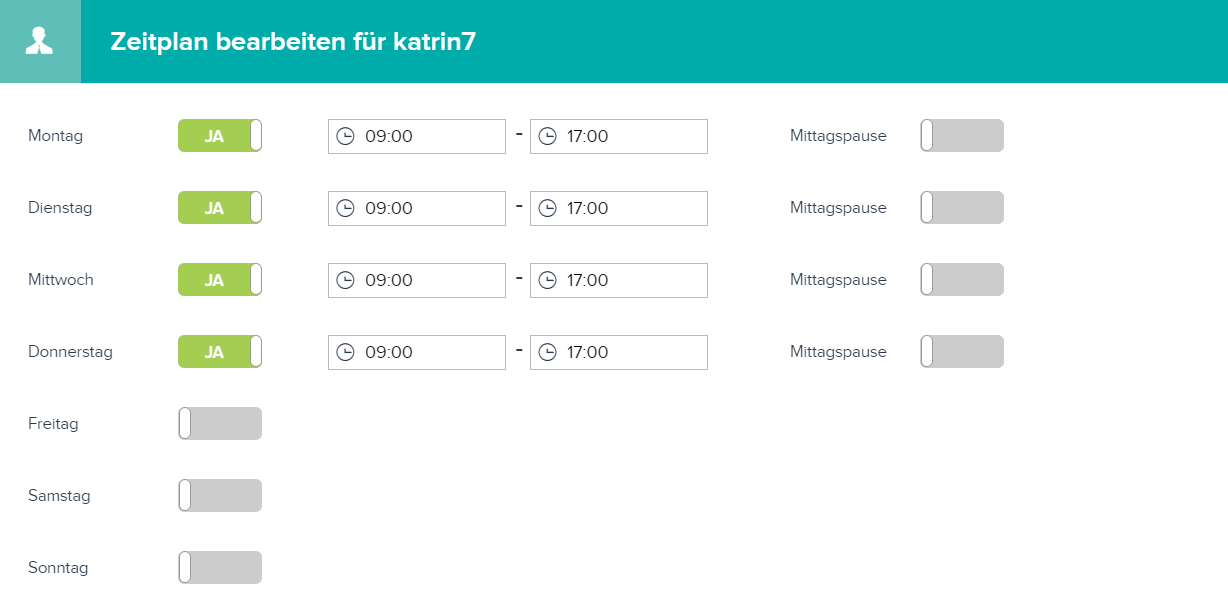The height and width of the screenshot is (612, 1228).
Task: Click the clock icon in Dienstag start time
Action: pyautogui.click(x=345, y=208)
